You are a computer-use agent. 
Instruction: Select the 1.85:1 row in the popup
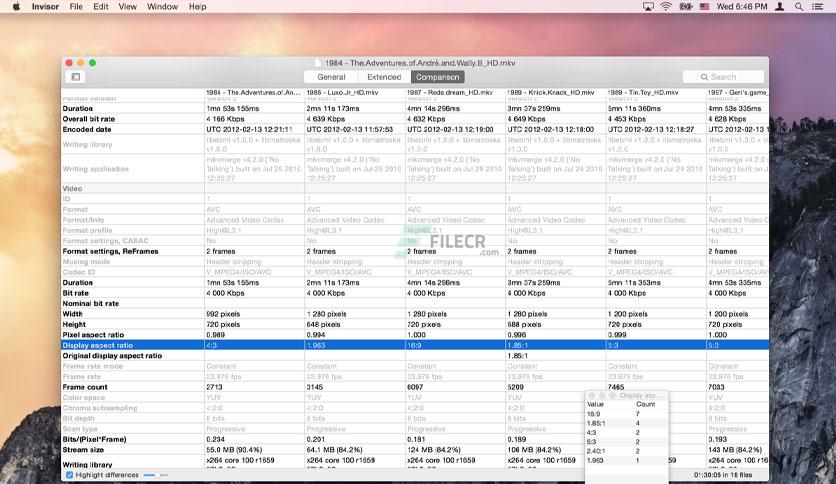tap(626, 423)
